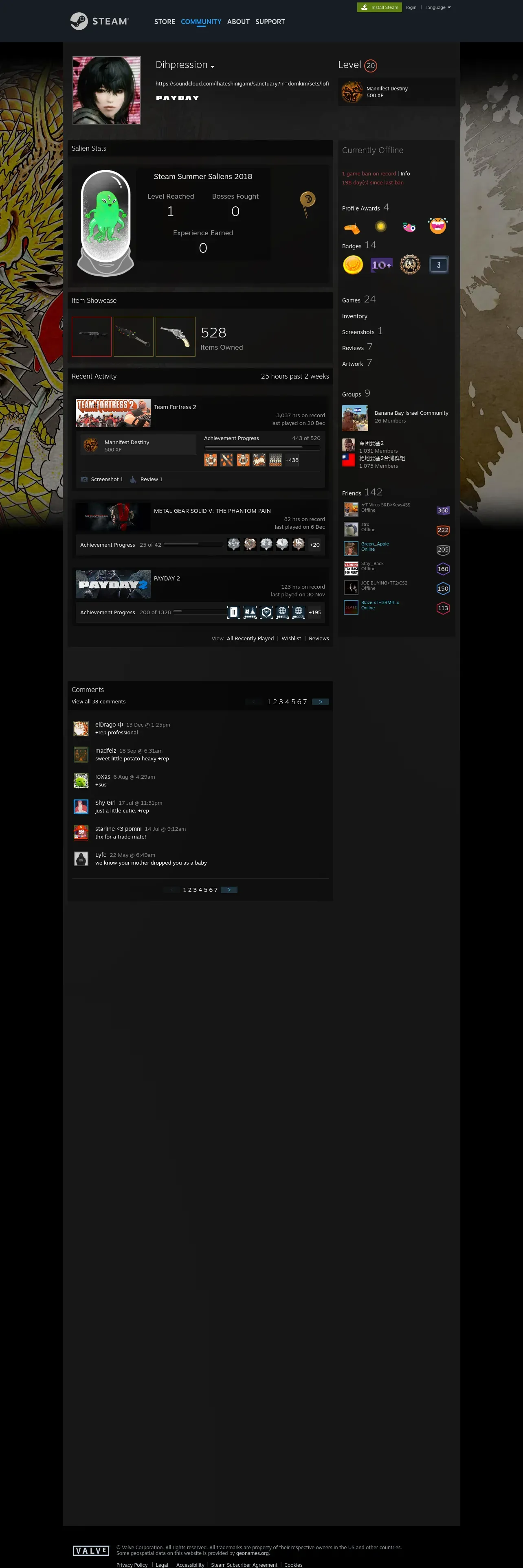This screenshot has width=523, height=1568.
Task: Click the first TF2 achievement icon
Action: (x=211, y=460)
